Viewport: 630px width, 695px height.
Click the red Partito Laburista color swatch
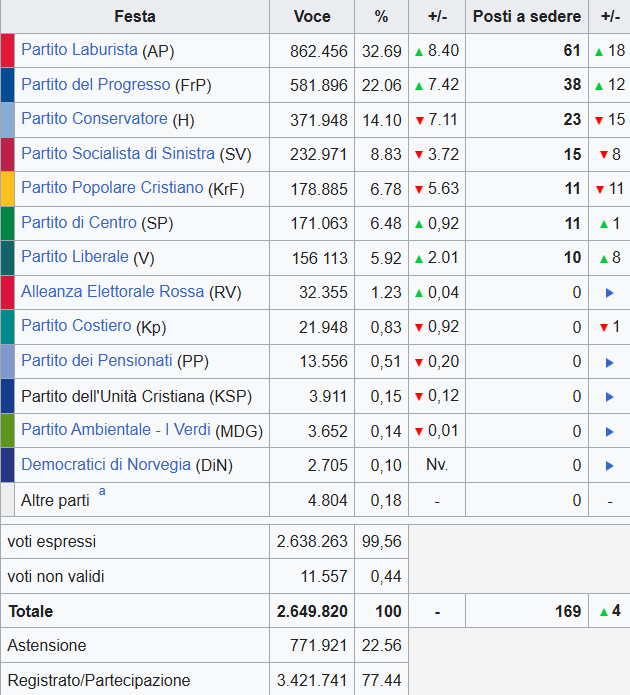[7, 50]
